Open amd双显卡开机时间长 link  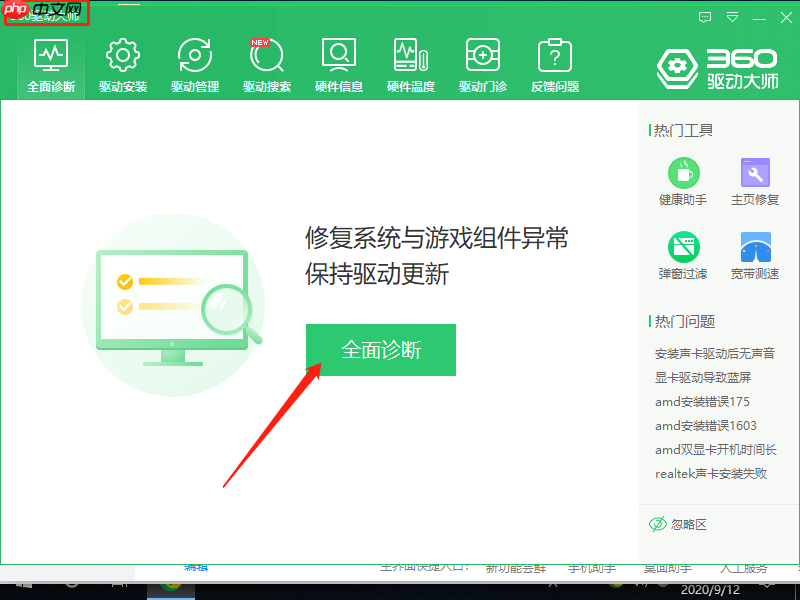tap(715, 449)
